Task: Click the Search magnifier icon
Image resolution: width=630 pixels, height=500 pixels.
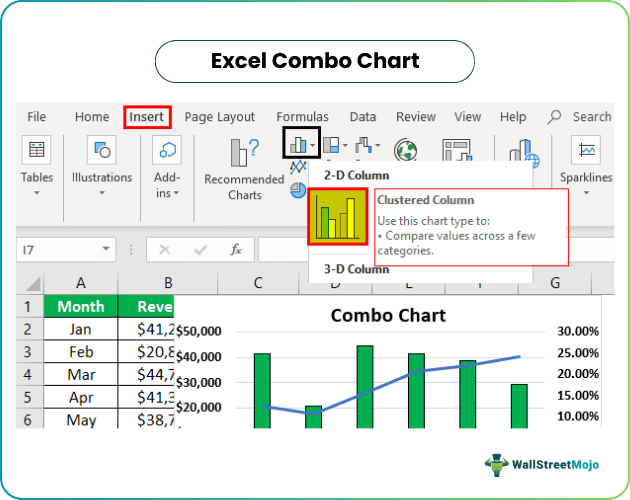Action: (x=554, y=117)
